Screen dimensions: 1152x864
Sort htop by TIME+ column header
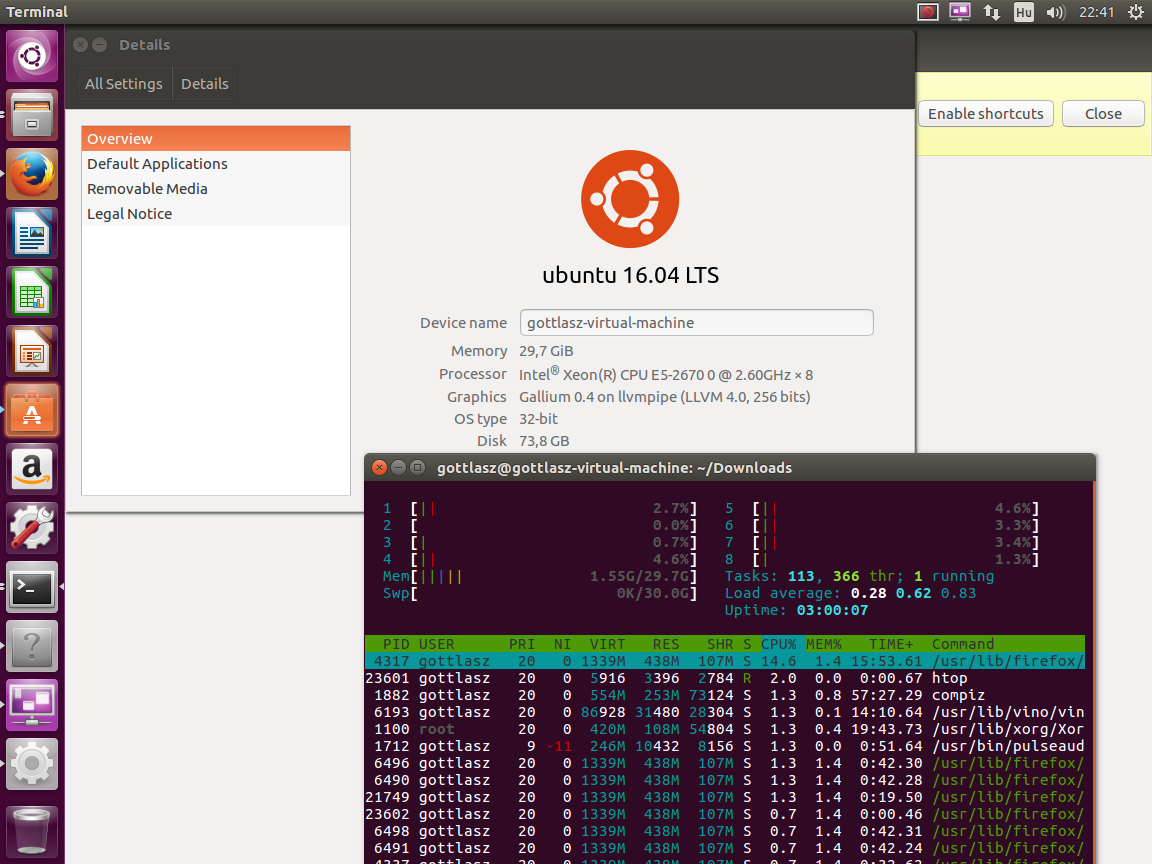891,644
